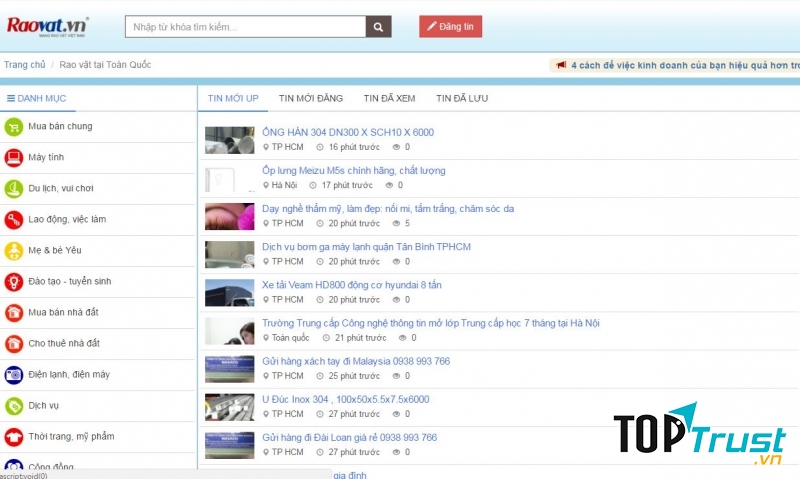Screen dimensions: 800x479
Task: Open the TIN ĐÃ XEM tab
Action: (389, 98)
